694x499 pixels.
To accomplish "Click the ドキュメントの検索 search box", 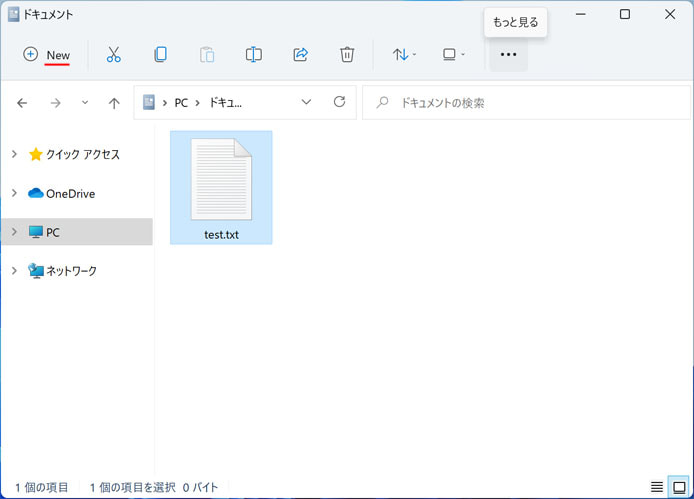I will click(x=525, y=103).
